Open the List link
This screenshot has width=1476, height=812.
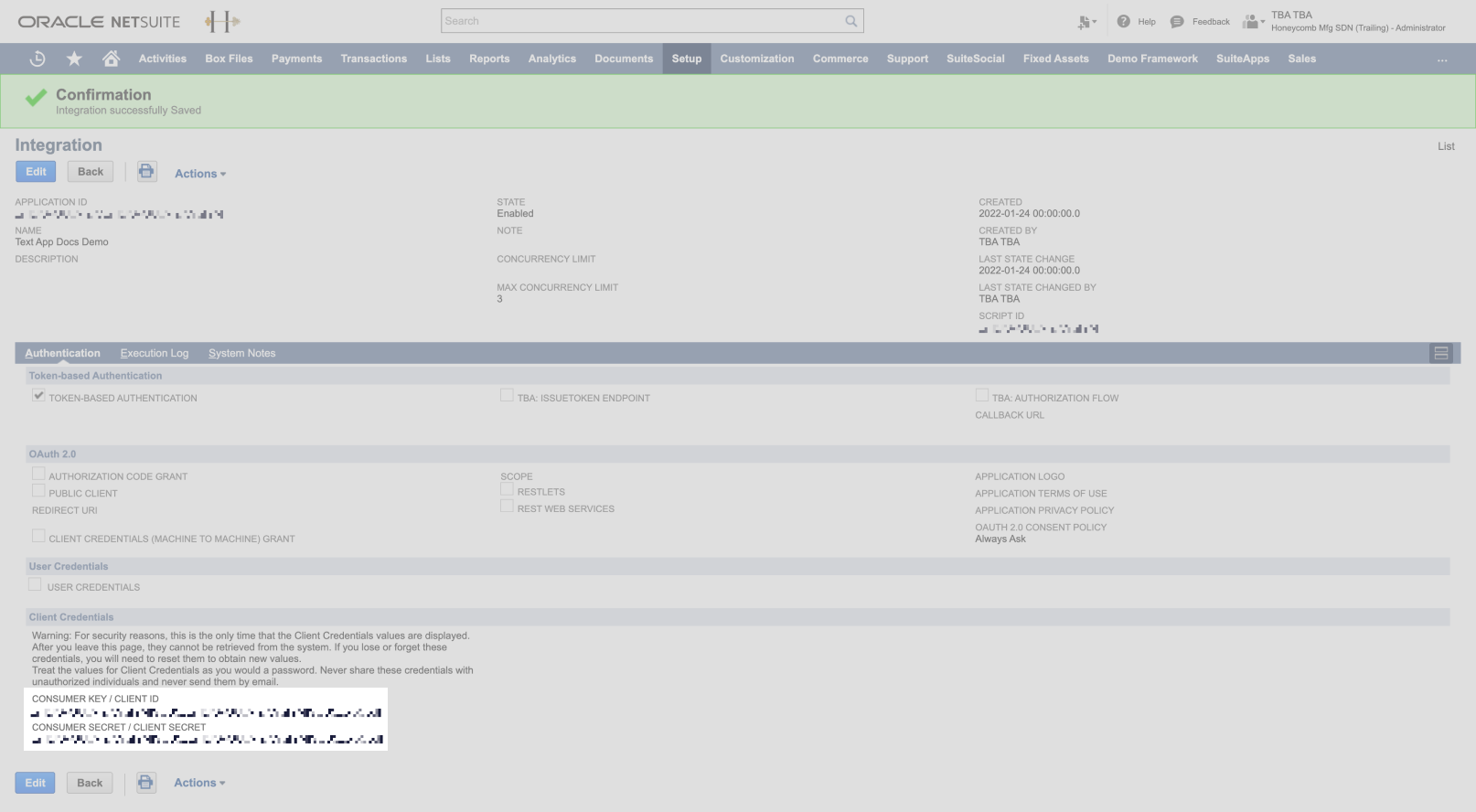click(1445, 146)
